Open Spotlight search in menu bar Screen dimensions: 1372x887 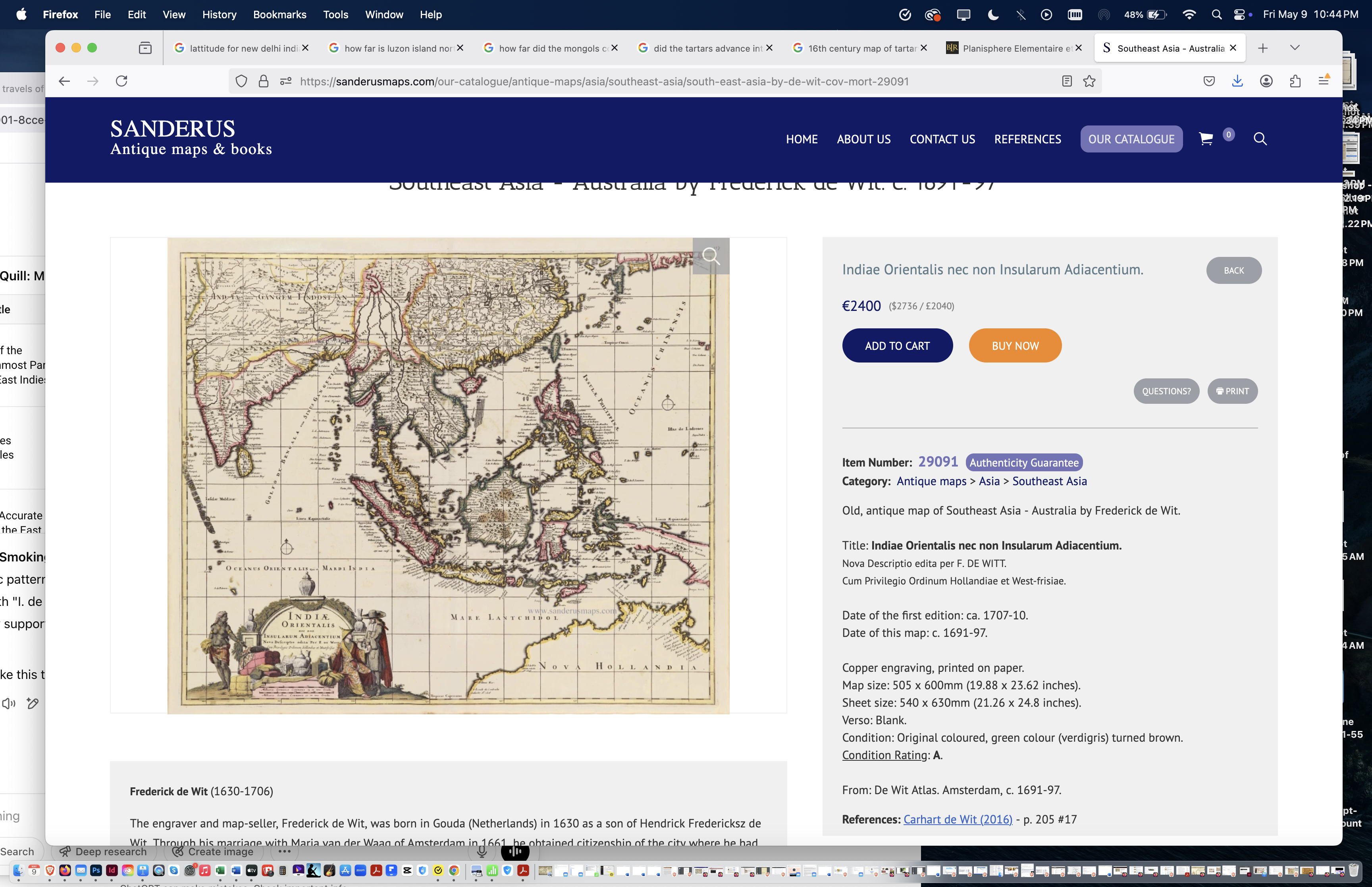[x=1216, y=14]
